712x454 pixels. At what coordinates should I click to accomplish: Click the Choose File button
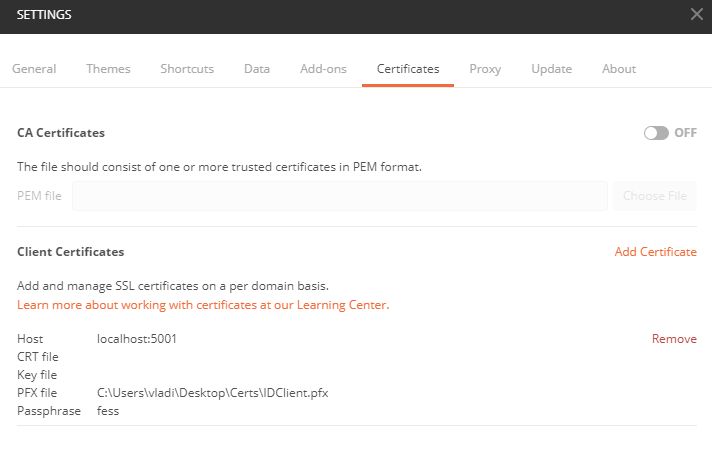click(x=655, y=196)
